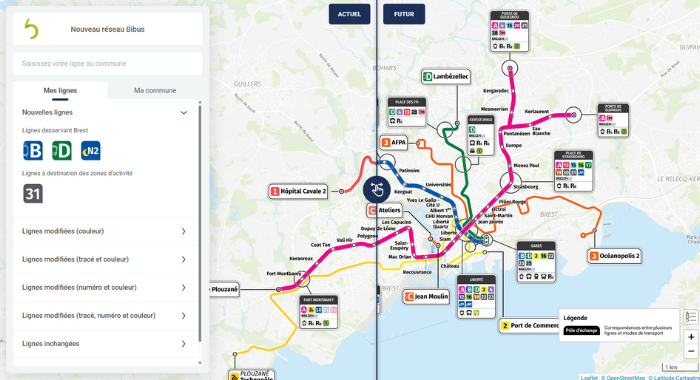Select the green line D icon
Image resolution: width=700 pixels, height=380 pixels.
62,150
